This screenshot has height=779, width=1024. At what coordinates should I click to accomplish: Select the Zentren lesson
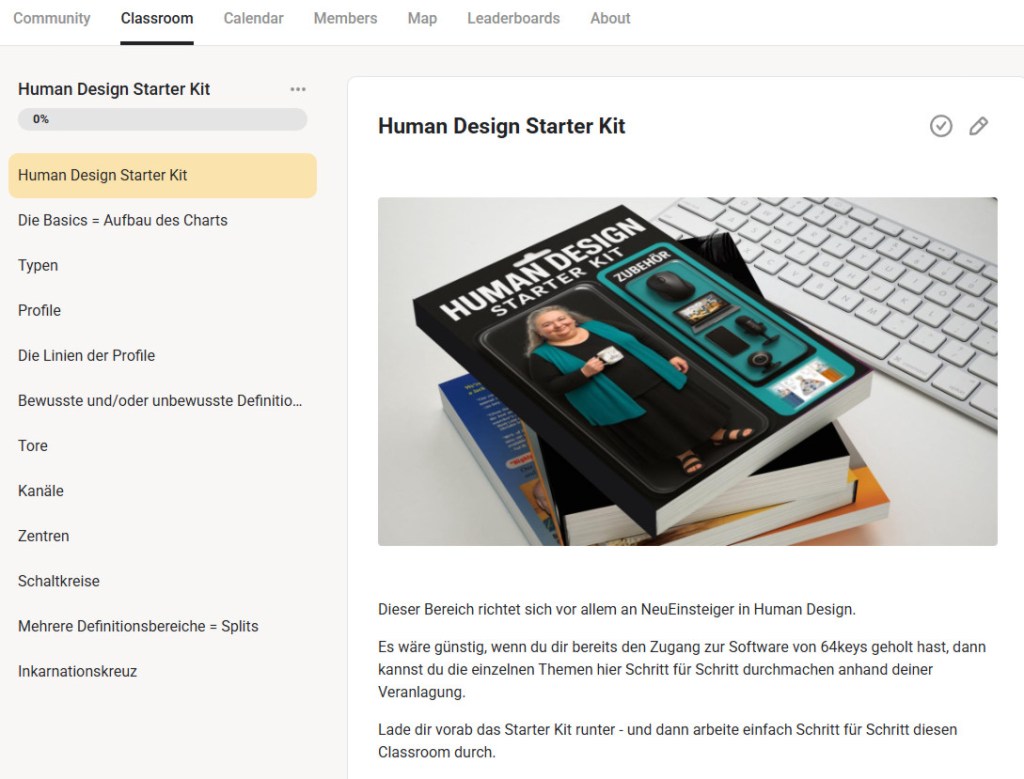tap(44, 535)
